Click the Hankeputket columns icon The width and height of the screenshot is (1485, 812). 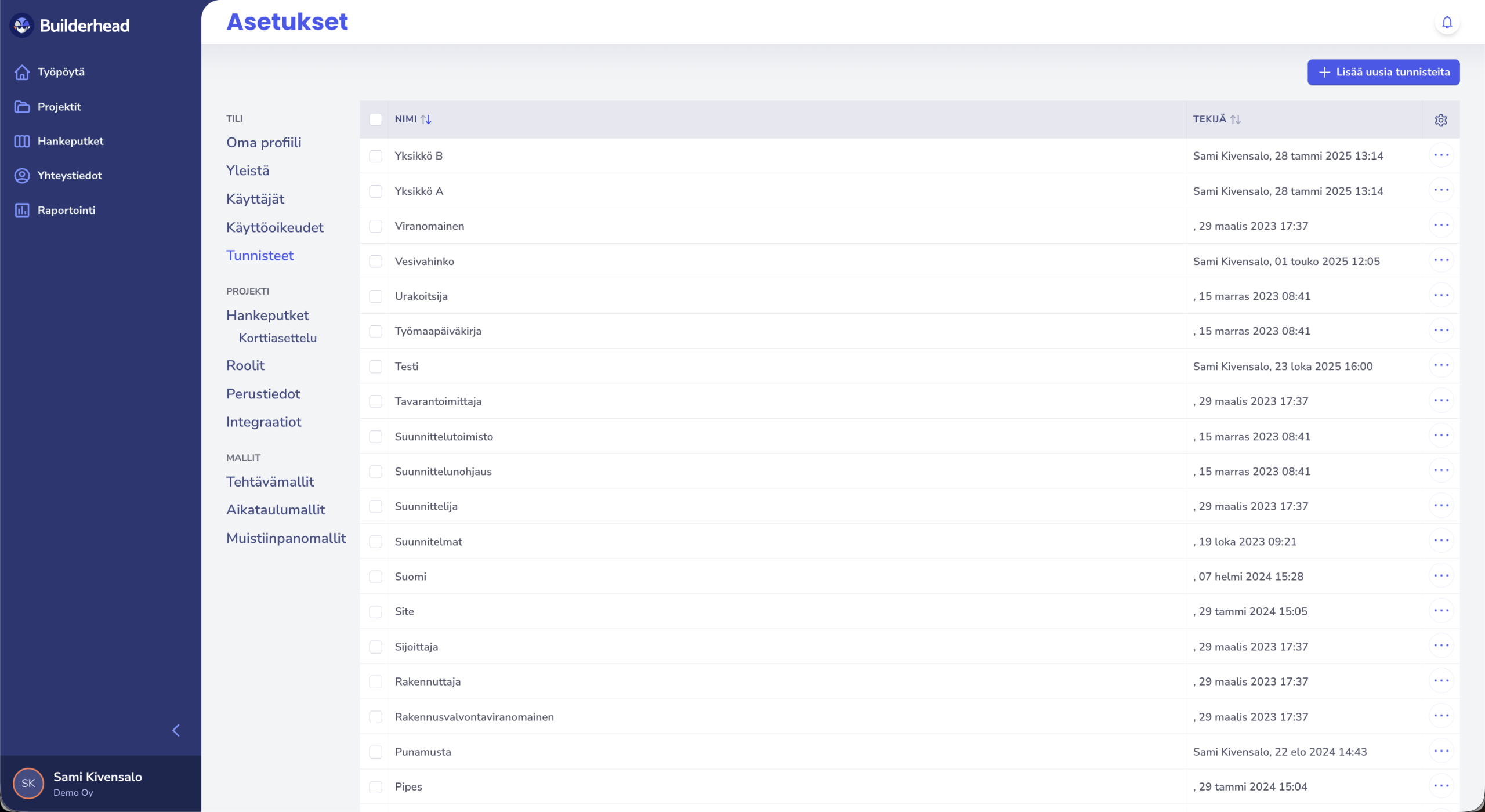pos(22,141)
